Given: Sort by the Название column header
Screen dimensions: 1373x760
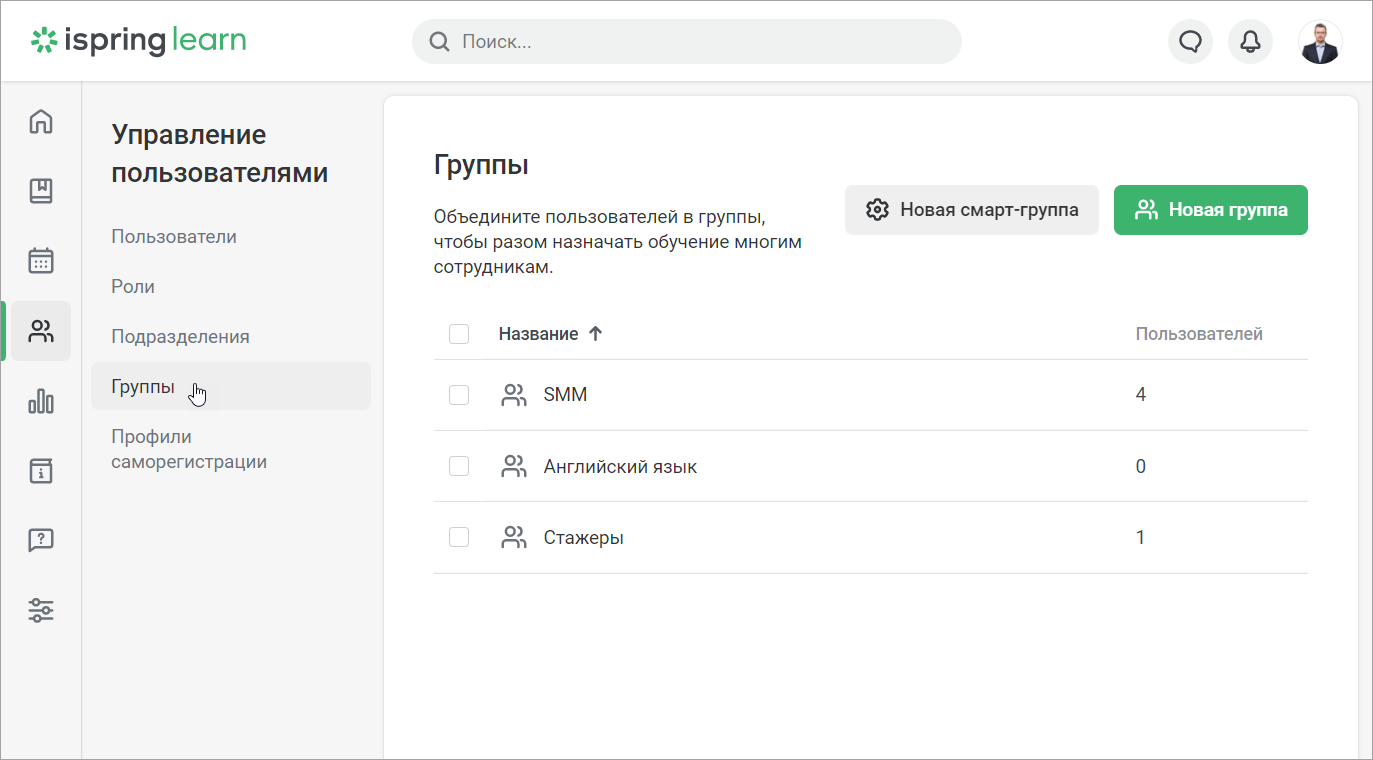Looking at the screenshot, I should pyautogui.click(x=538, y=334).
